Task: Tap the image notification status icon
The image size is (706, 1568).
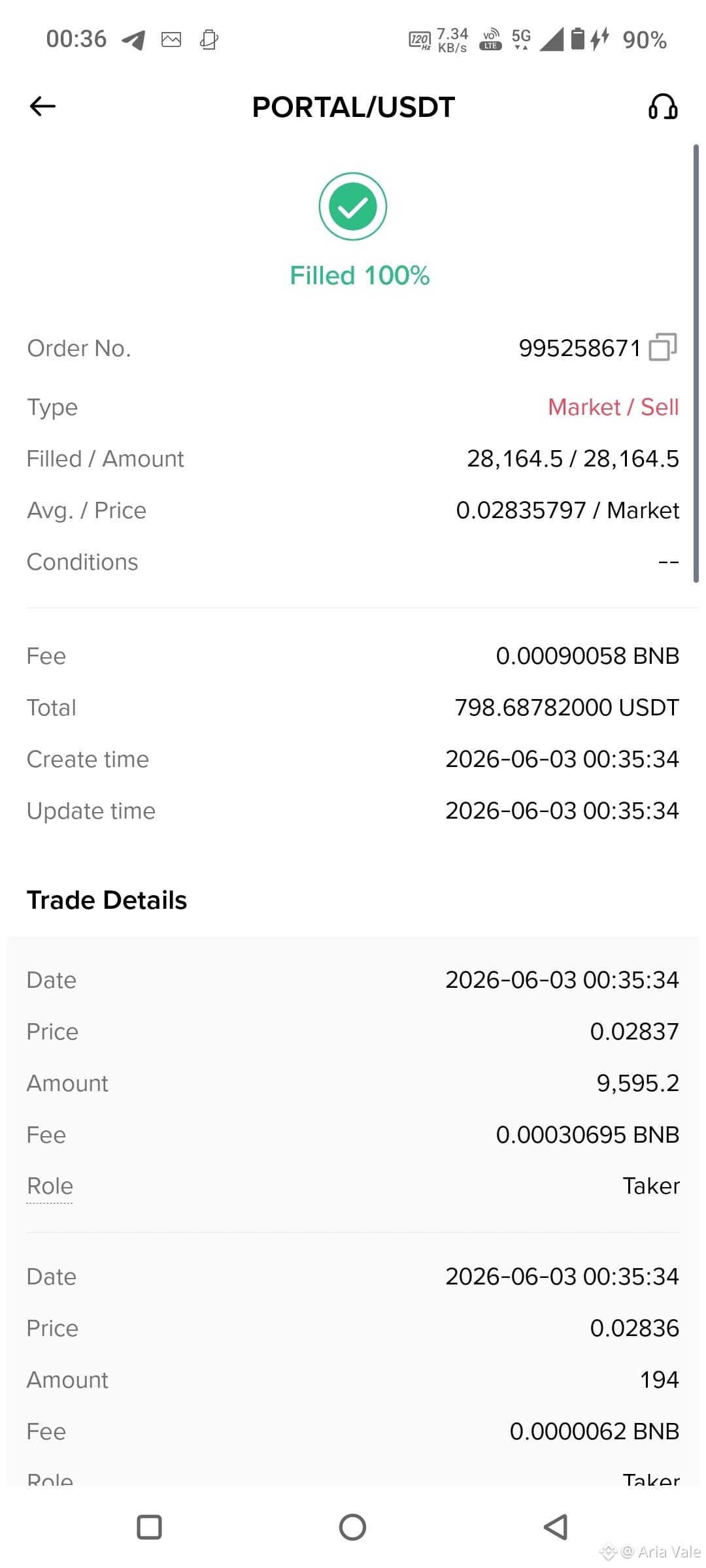Action: click(x=171, y=40)
